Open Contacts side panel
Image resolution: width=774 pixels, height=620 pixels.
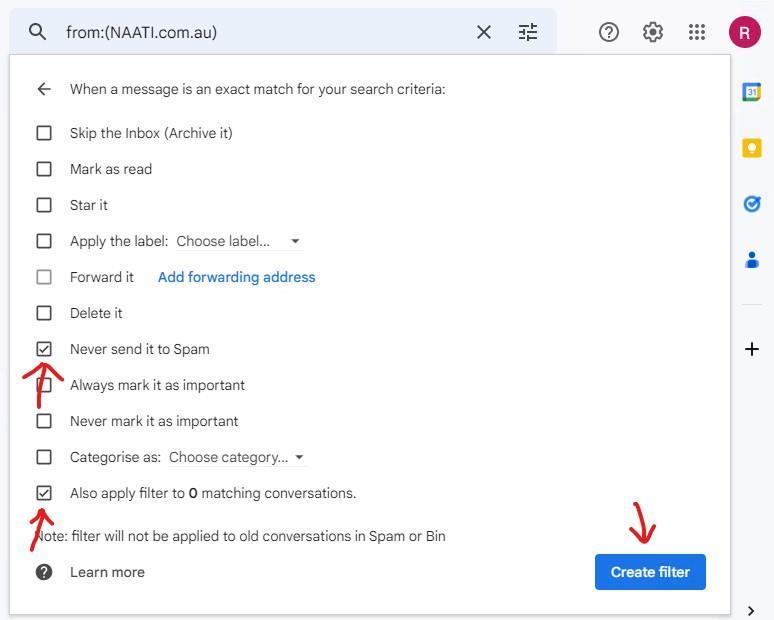pos(751,260)
